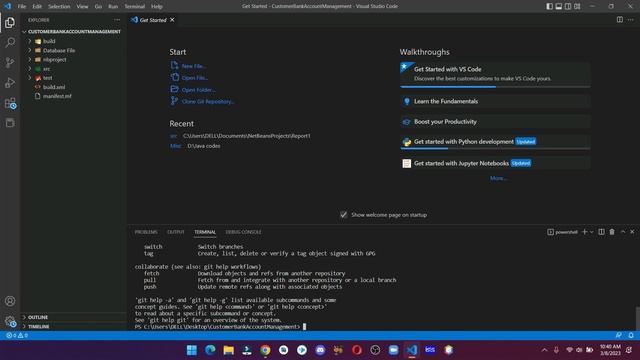Open File Explorer from the taskbar
640x360 pixels.
[229, 350]
